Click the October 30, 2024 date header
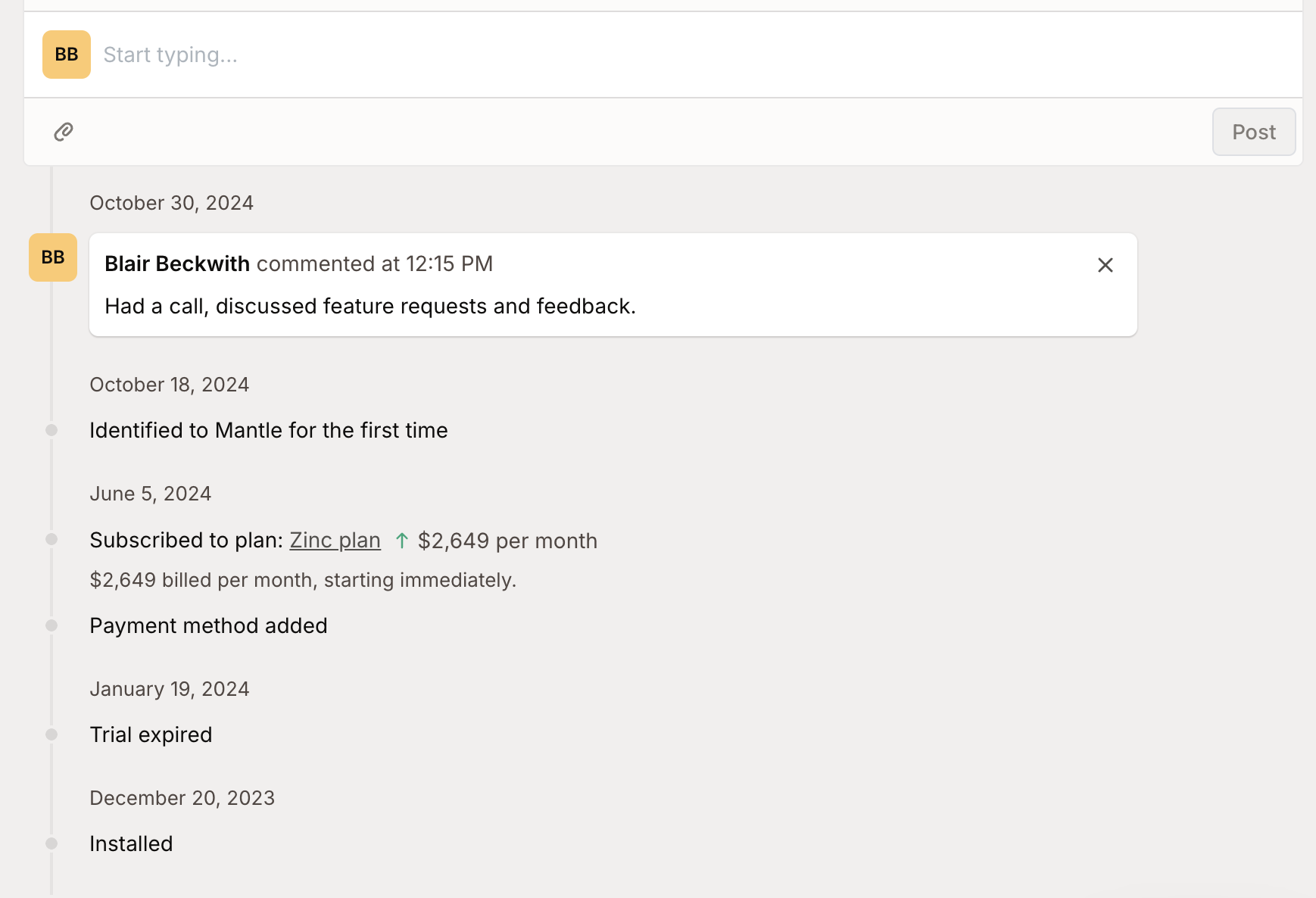Viewport: 1316px width, 898px height. coord(171,203)
